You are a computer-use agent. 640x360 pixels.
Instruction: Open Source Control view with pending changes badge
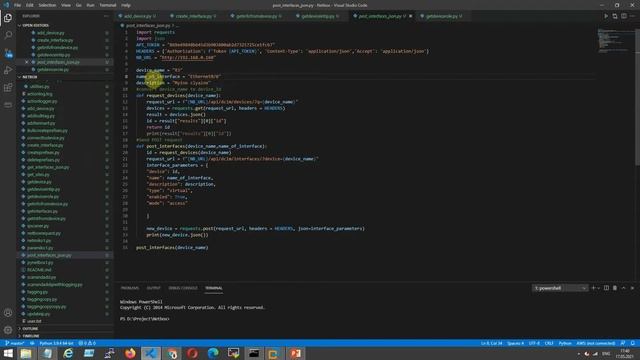(x=8, y=53)
